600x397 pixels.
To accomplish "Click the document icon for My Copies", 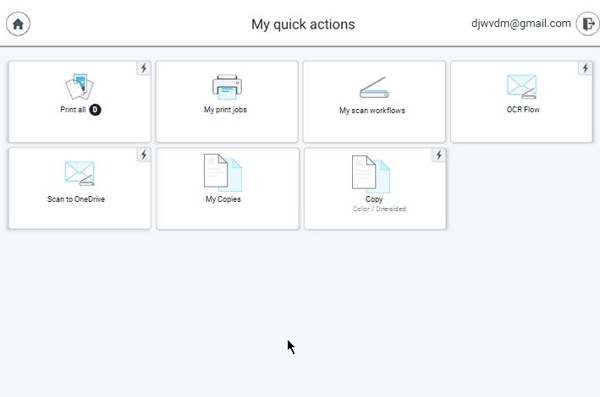I will 223,173.
